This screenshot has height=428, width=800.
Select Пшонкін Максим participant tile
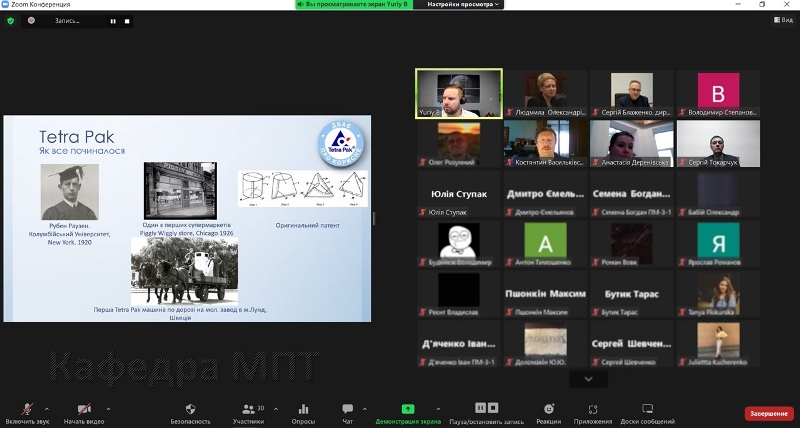pyautogui.click(x=545, y=294)
